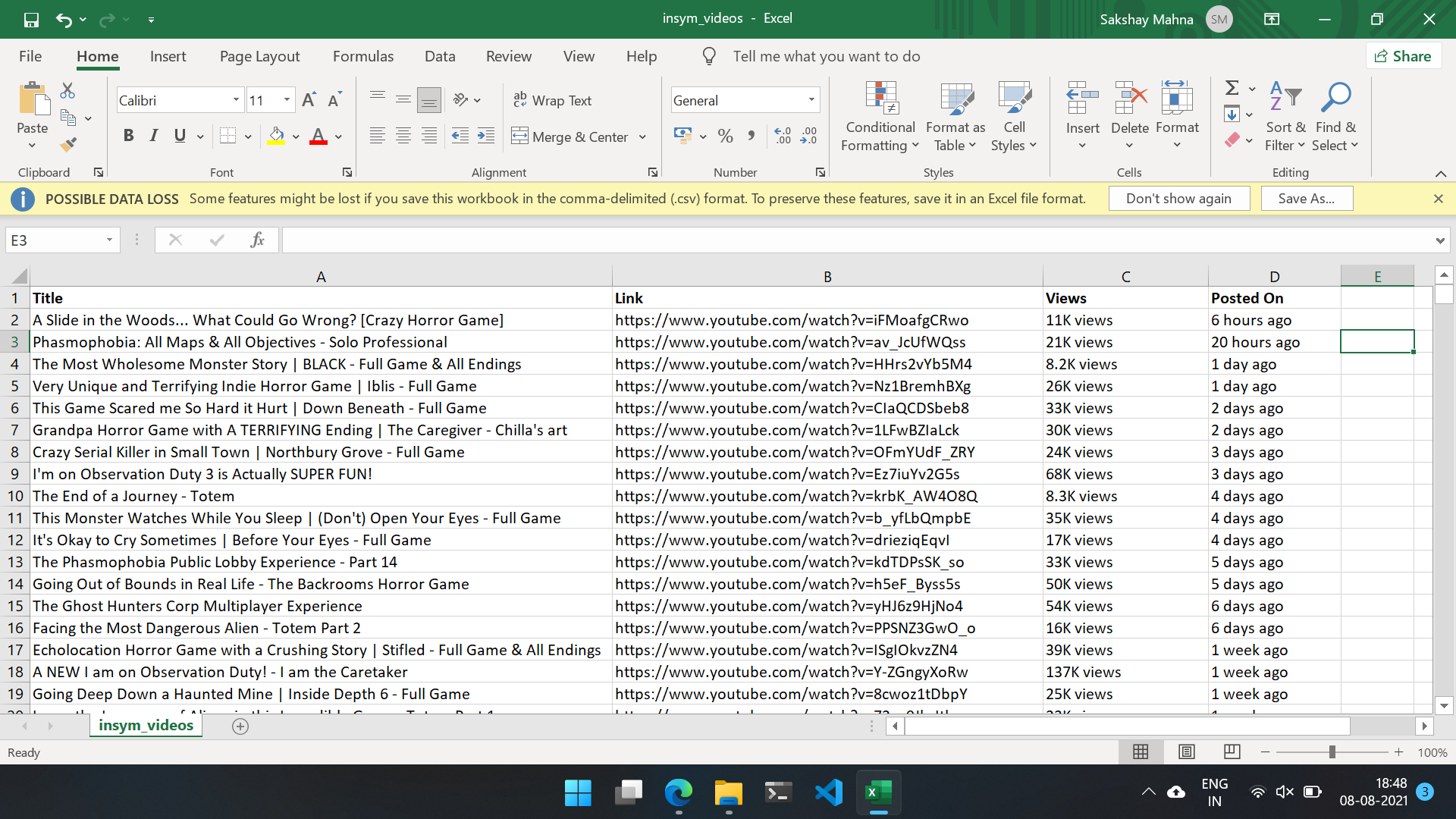The height and width of the screenshot is (819, 1456).
Task: Click the Decrease Indent icon
Action: [x=460, y=136]
